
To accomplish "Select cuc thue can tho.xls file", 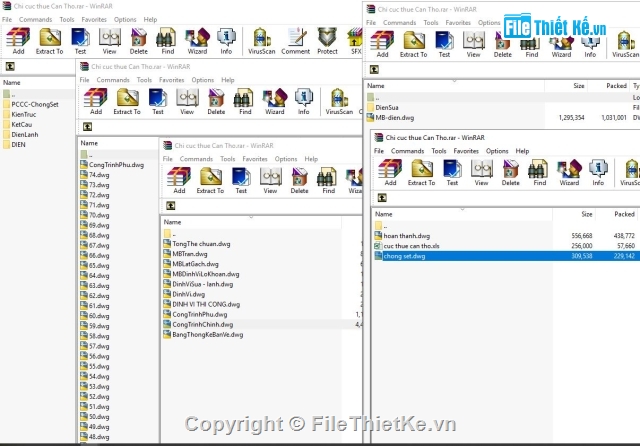I will point(407,246).
